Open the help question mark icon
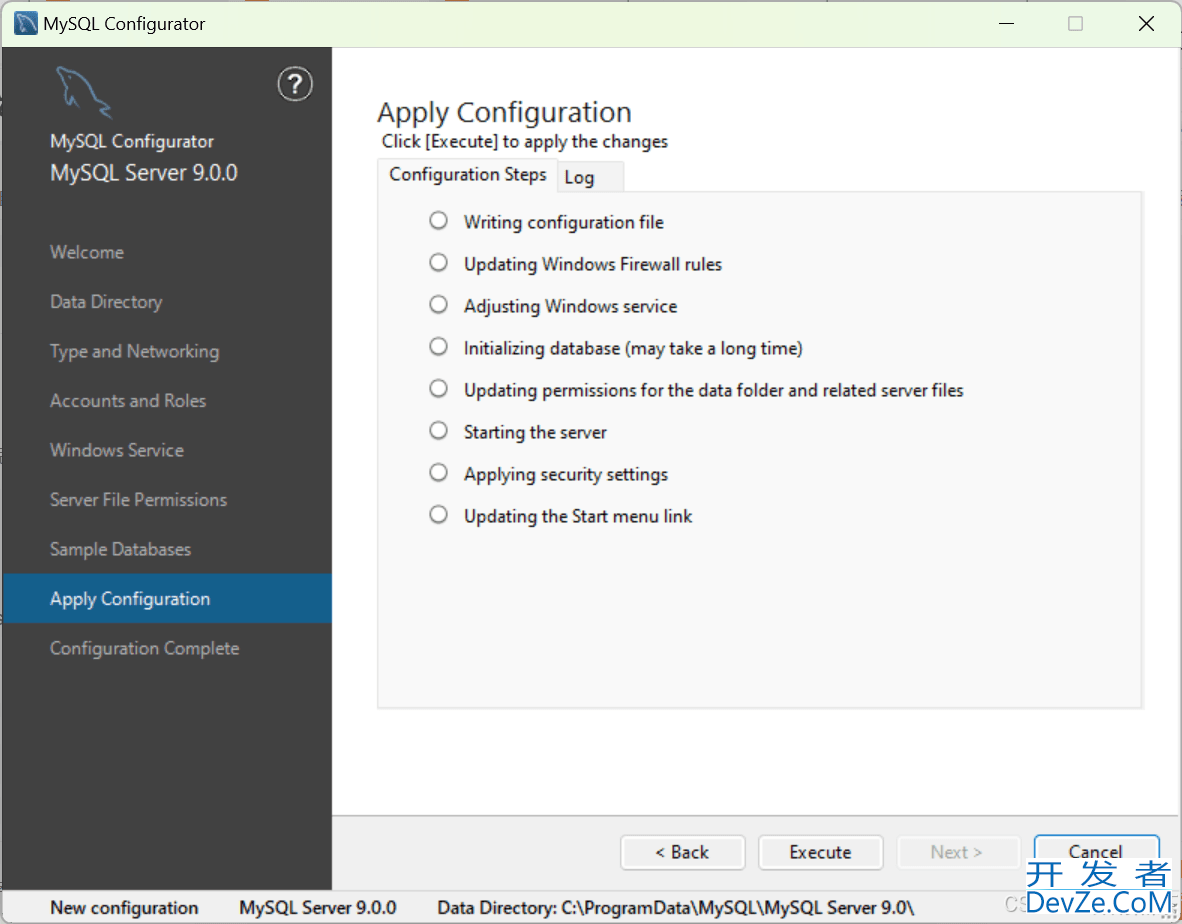The height and width of the screenshot is (924, 1182). pos(295,84)
